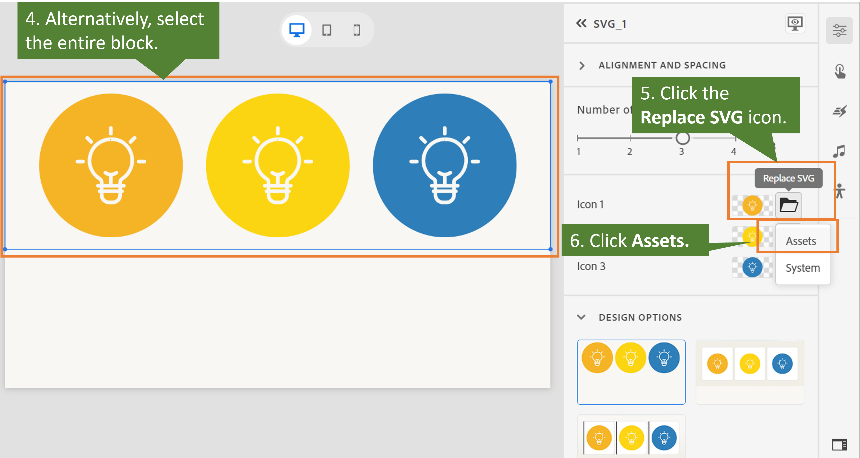Choose System from the Replace SVG menu

(x=802, y=268)
